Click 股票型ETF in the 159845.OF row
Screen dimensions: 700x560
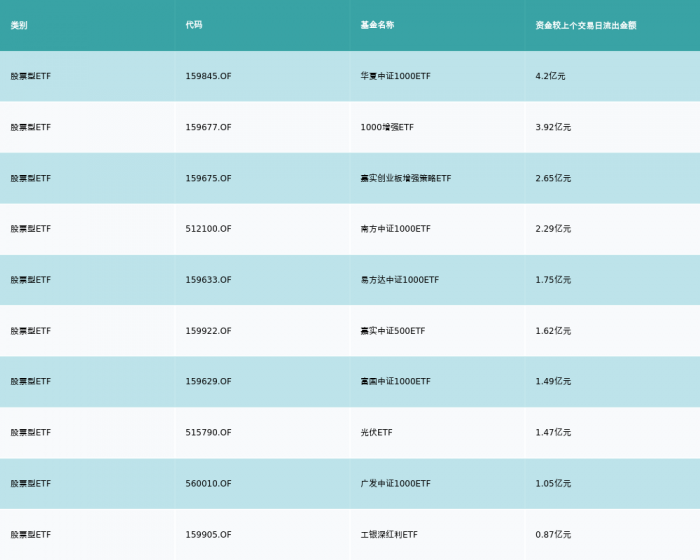(31, 76)
